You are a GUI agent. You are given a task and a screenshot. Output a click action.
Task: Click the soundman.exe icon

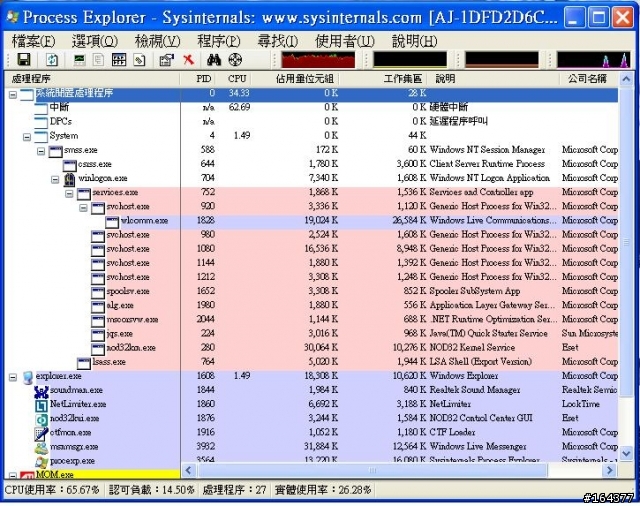(x=41, y=391)
